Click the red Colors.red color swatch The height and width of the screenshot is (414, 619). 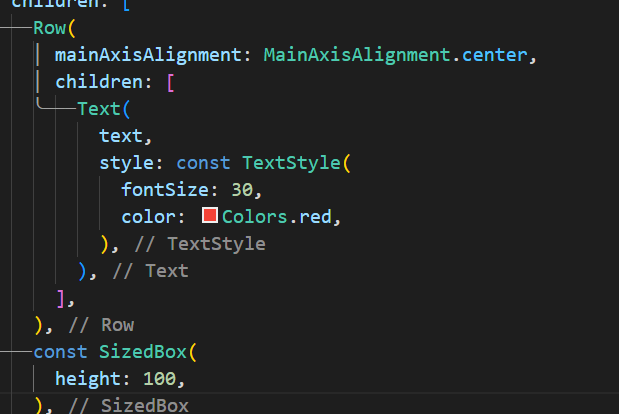[210, 215]
